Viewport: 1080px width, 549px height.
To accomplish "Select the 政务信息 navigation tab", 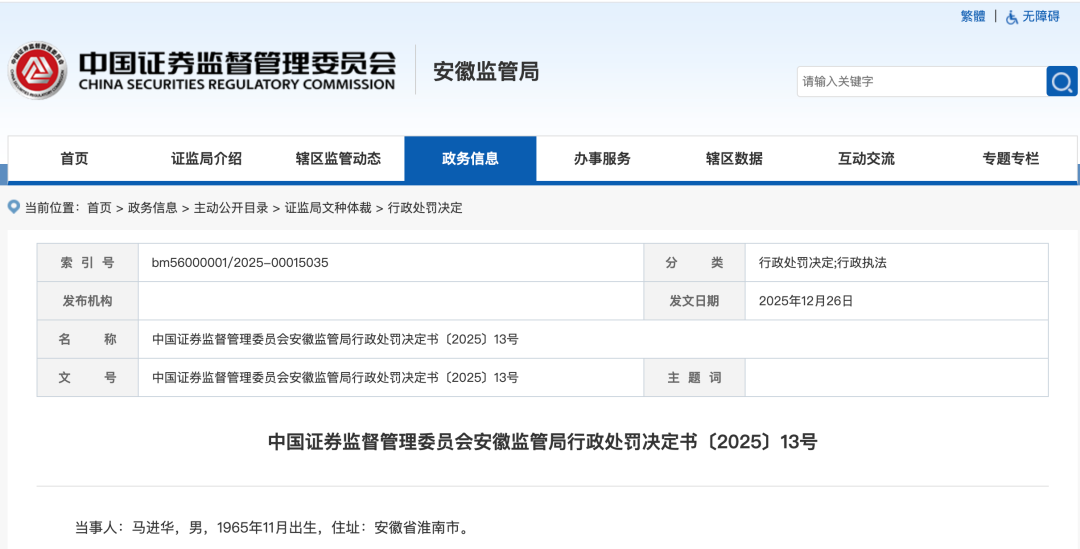I will pyautogui.click(x=470, y=158).
